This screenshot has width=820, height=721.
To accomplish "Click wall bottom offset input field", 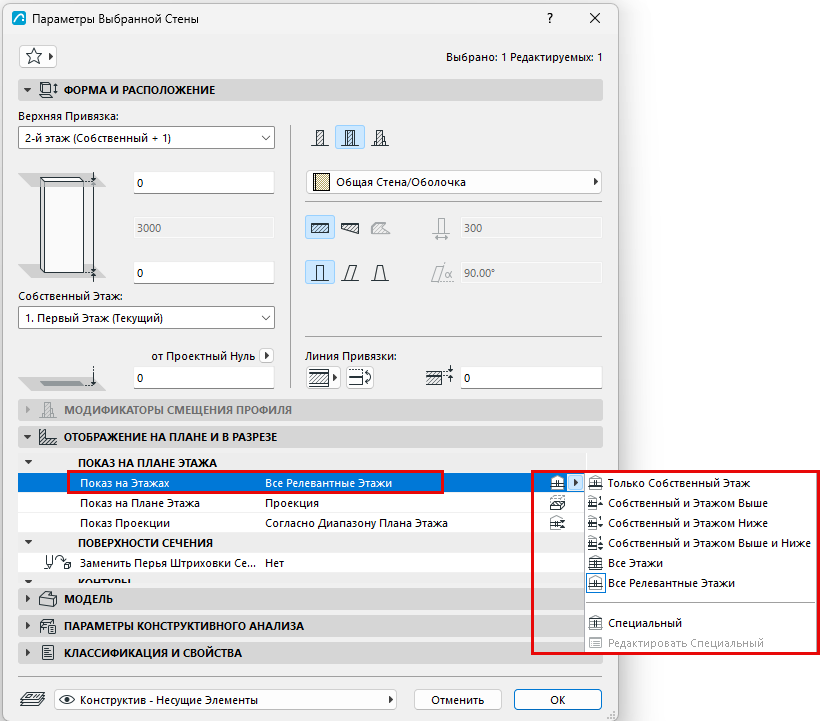I will (204, 273).
